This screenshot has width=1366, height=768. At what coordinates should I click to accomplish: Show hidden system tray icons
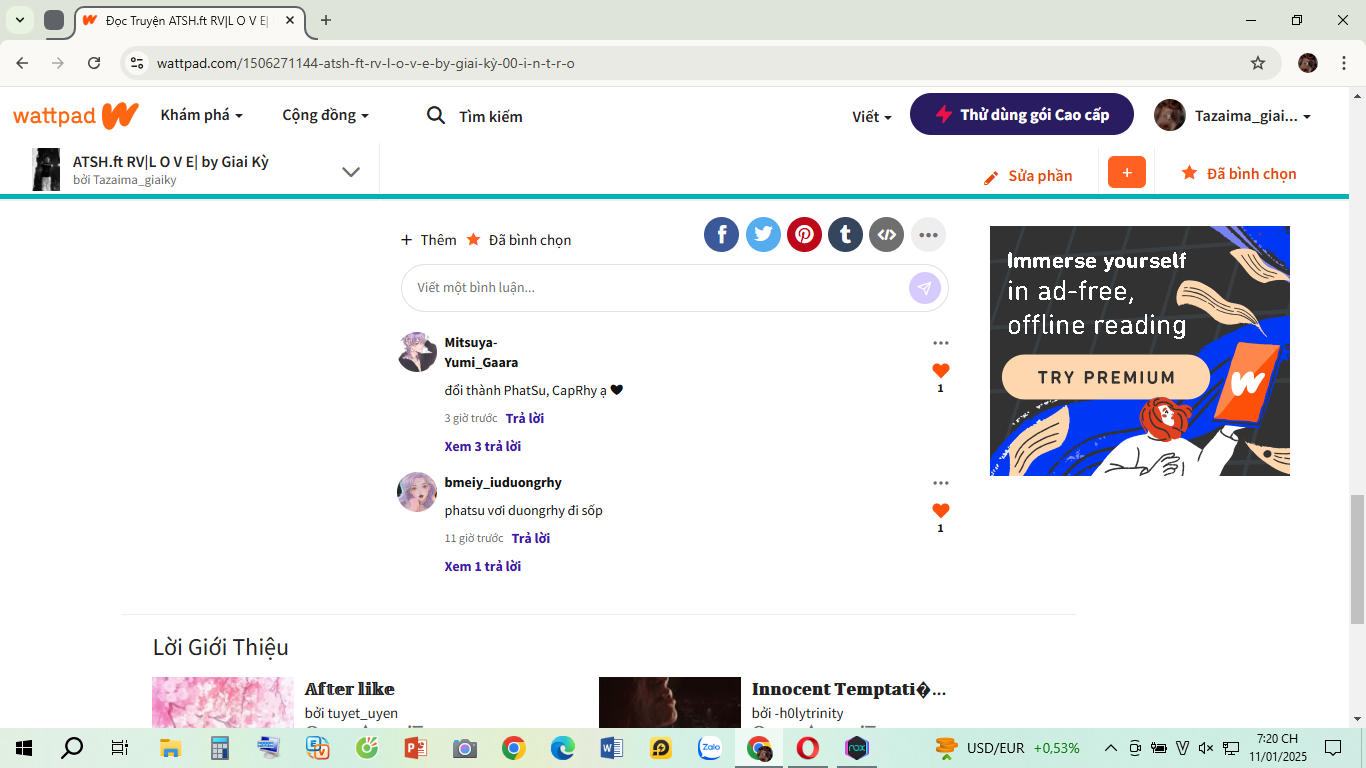pyautogui.click(x=1111, y=748)
